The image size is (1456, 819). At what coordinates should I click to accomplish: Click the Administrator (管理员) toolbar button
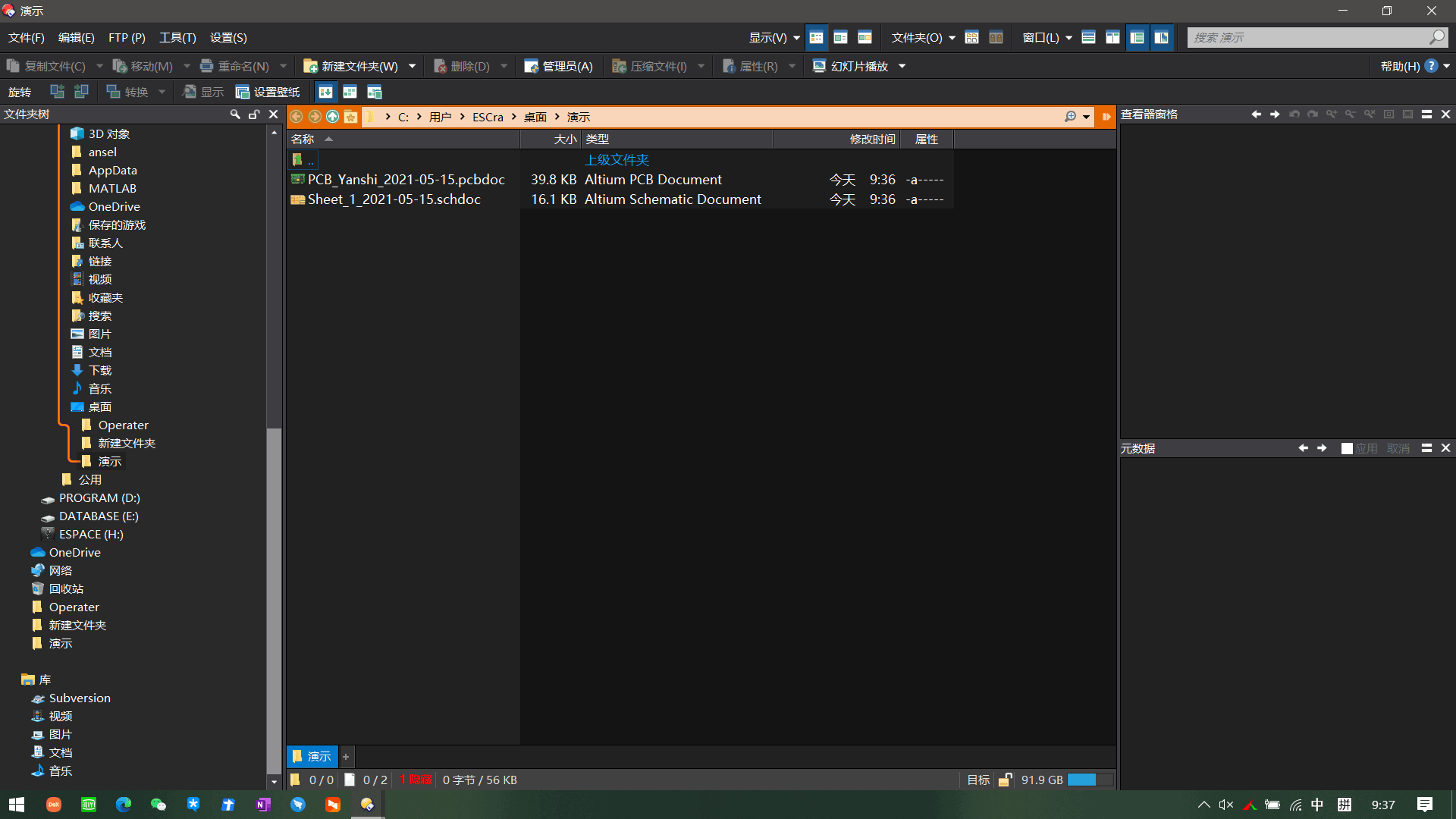pos(559,67)
